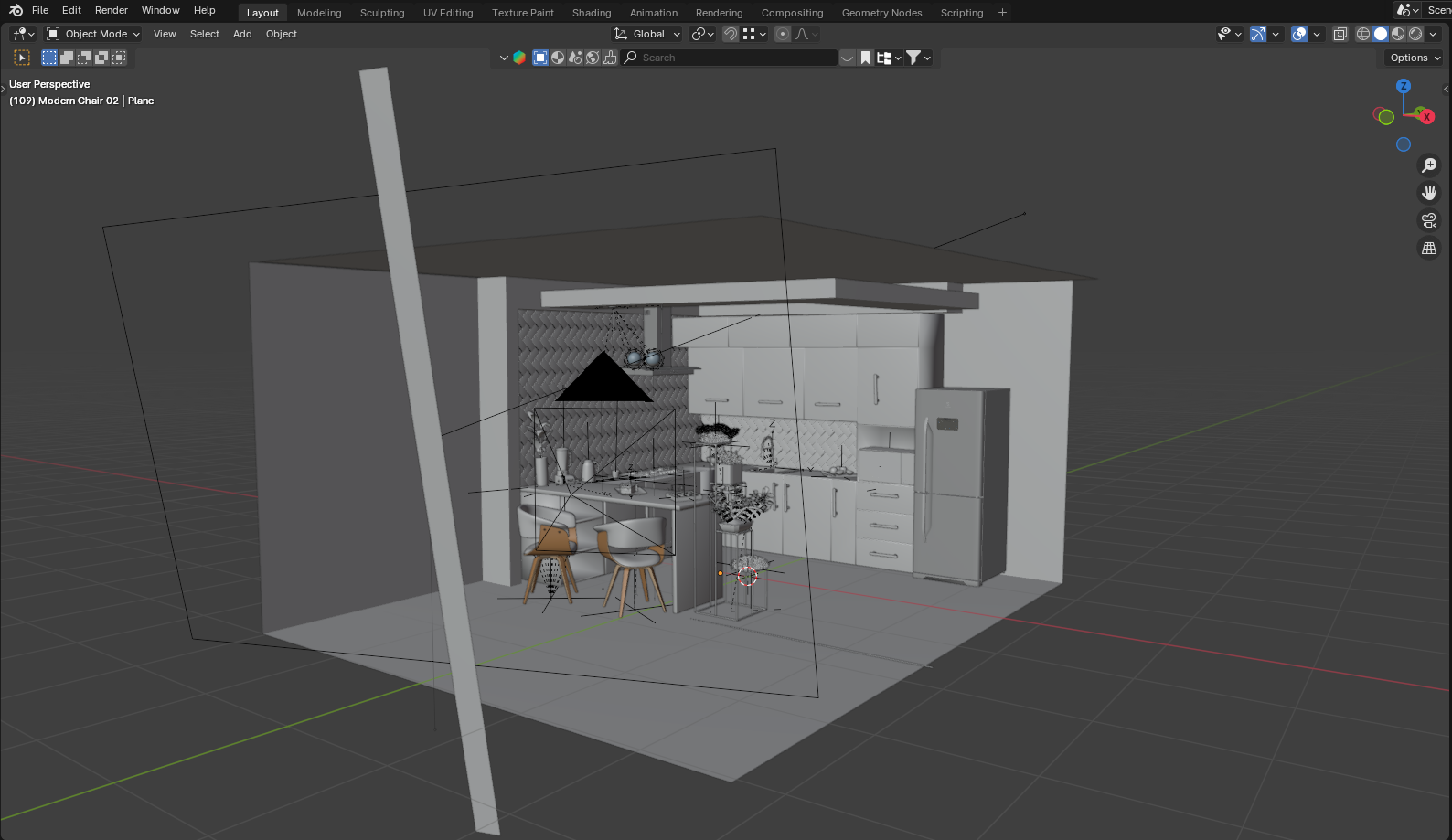This screenshot has height=840, width=1452.
Task: Open Global transform orientation dropdown
Action: pyautogui.click(x=648, y=34)
